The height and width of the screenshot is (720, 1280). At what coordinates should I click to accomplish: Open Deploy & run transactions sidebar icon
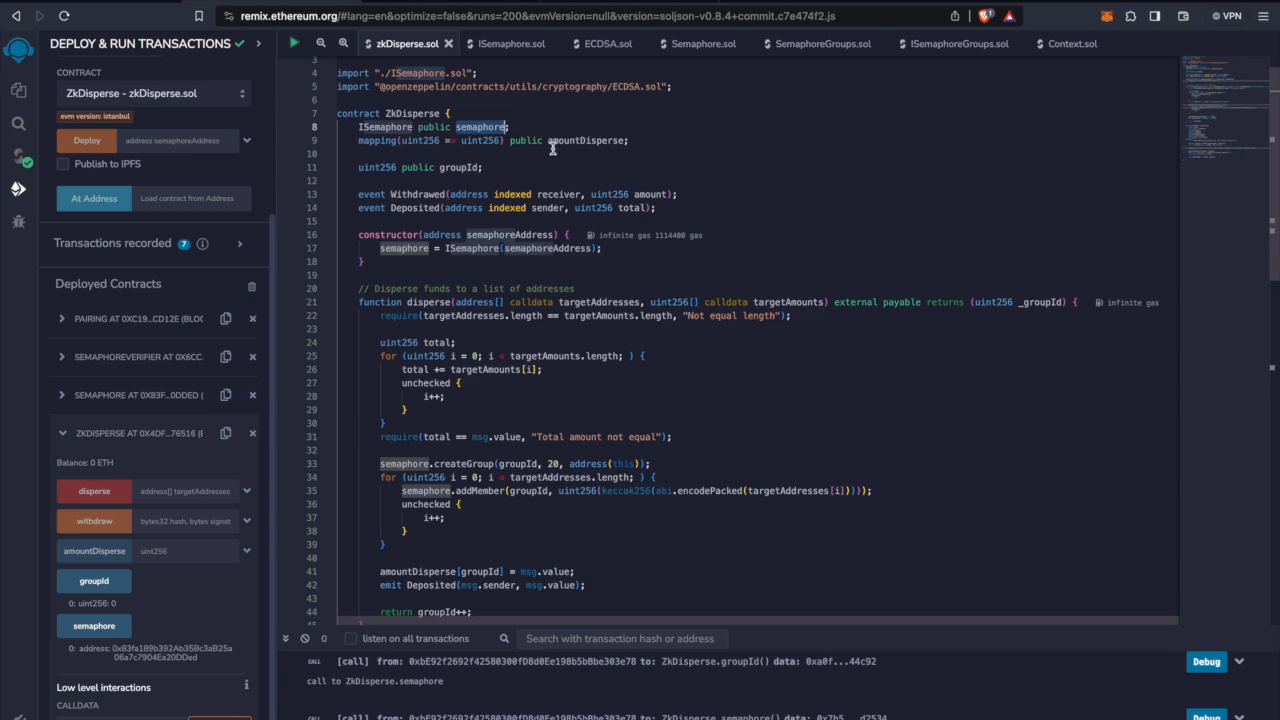(18, 189)
